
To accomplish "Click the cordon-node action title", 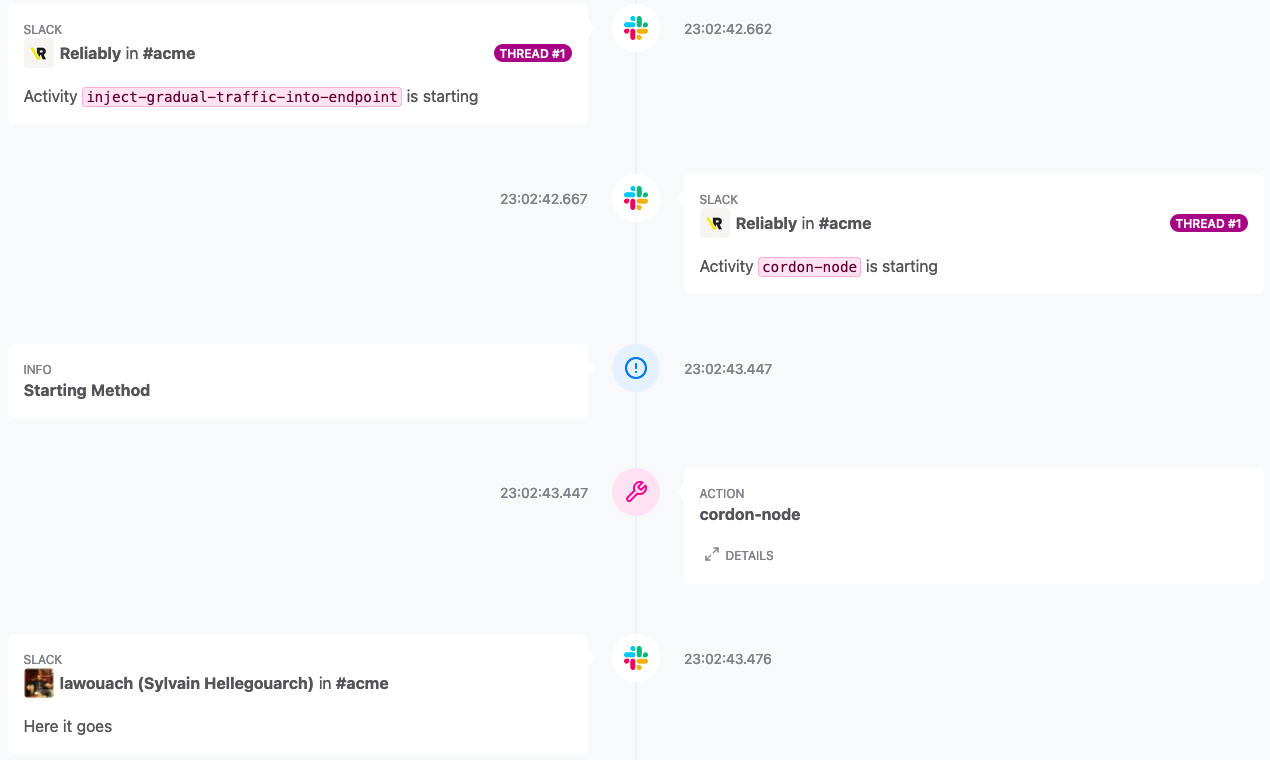I will pos(750,515).
